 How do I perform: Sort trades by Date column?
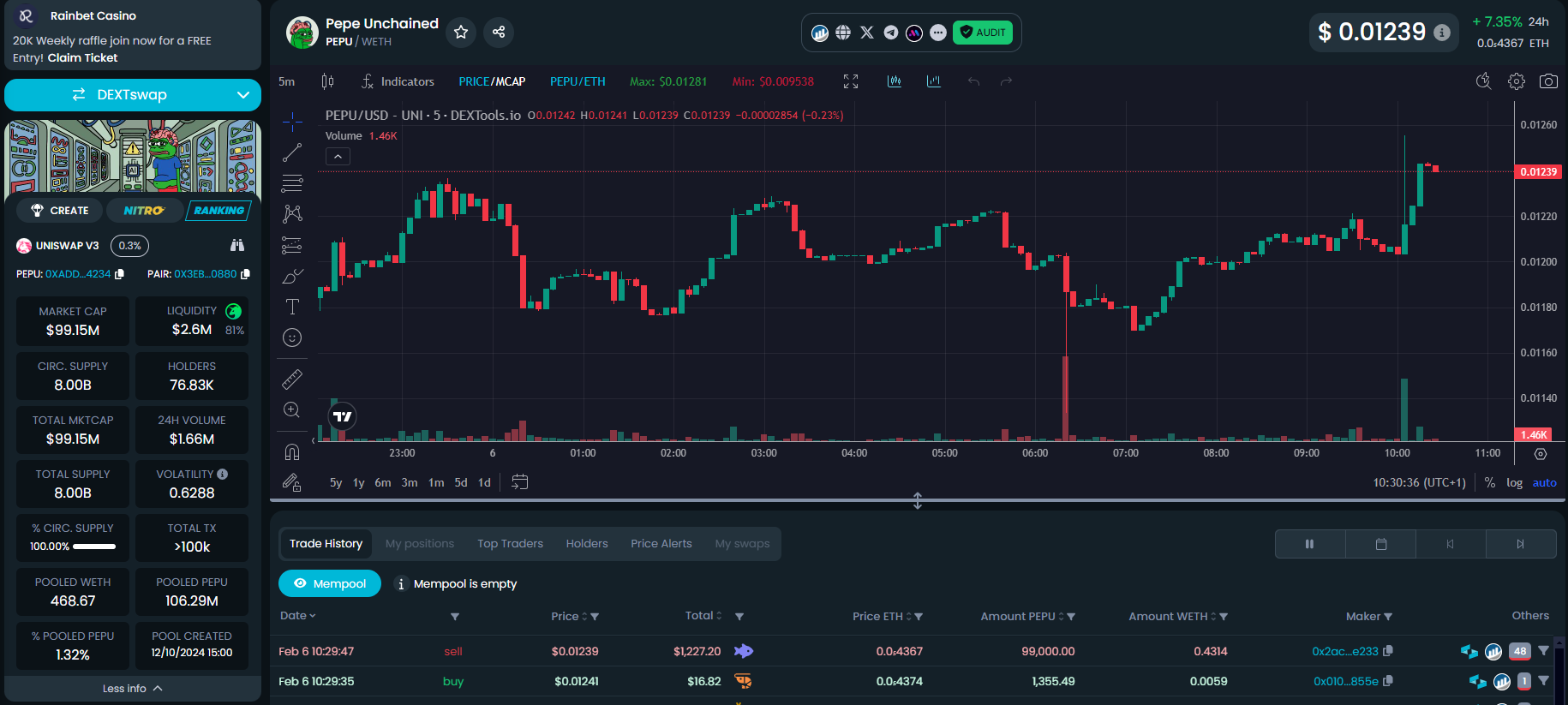pyautogui.click(x=298, y=616)
